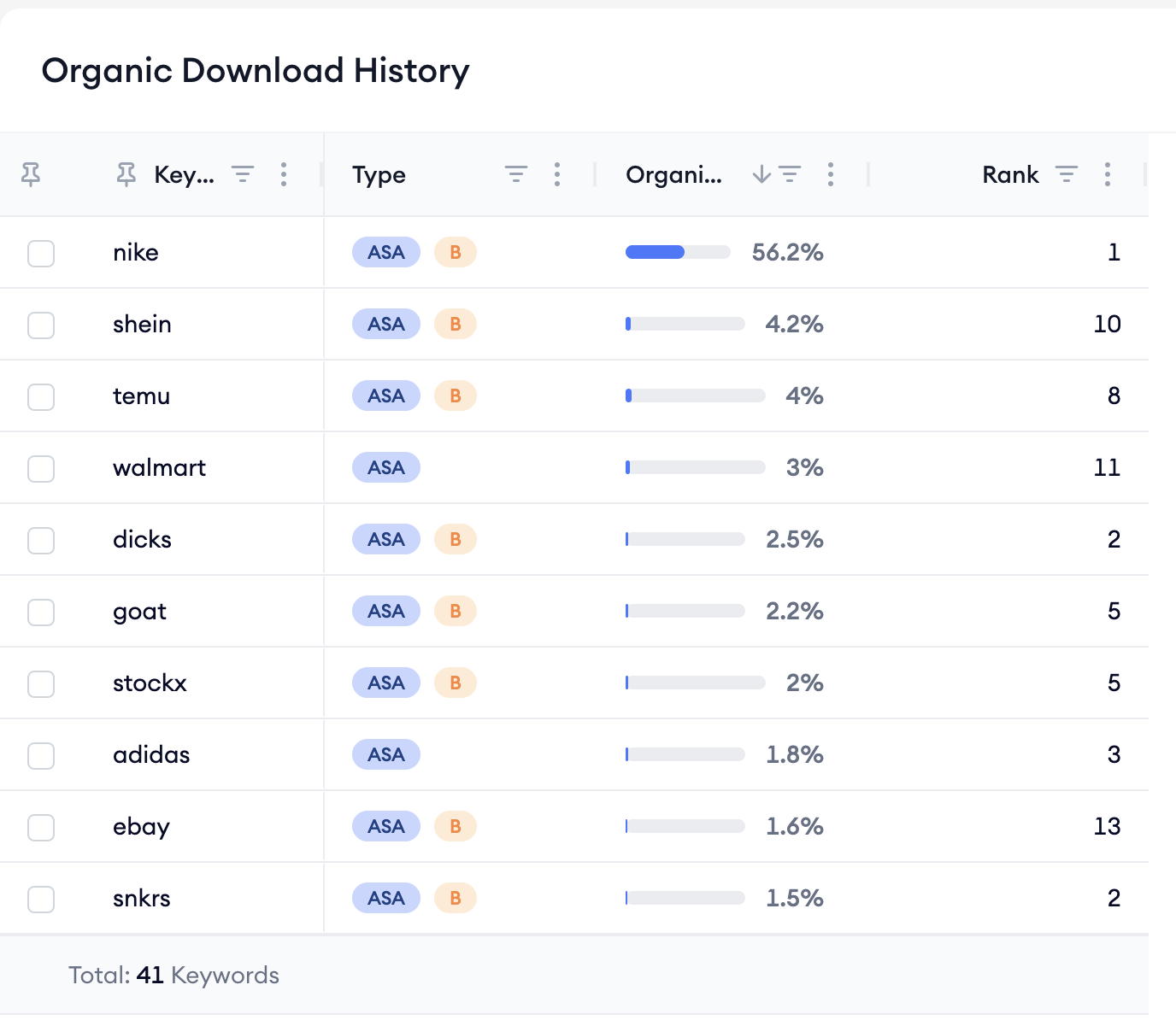The height and width of the screenshot is (1020, 1176).
Task: Select the shein row checkbox
Action: coord(41,325)
